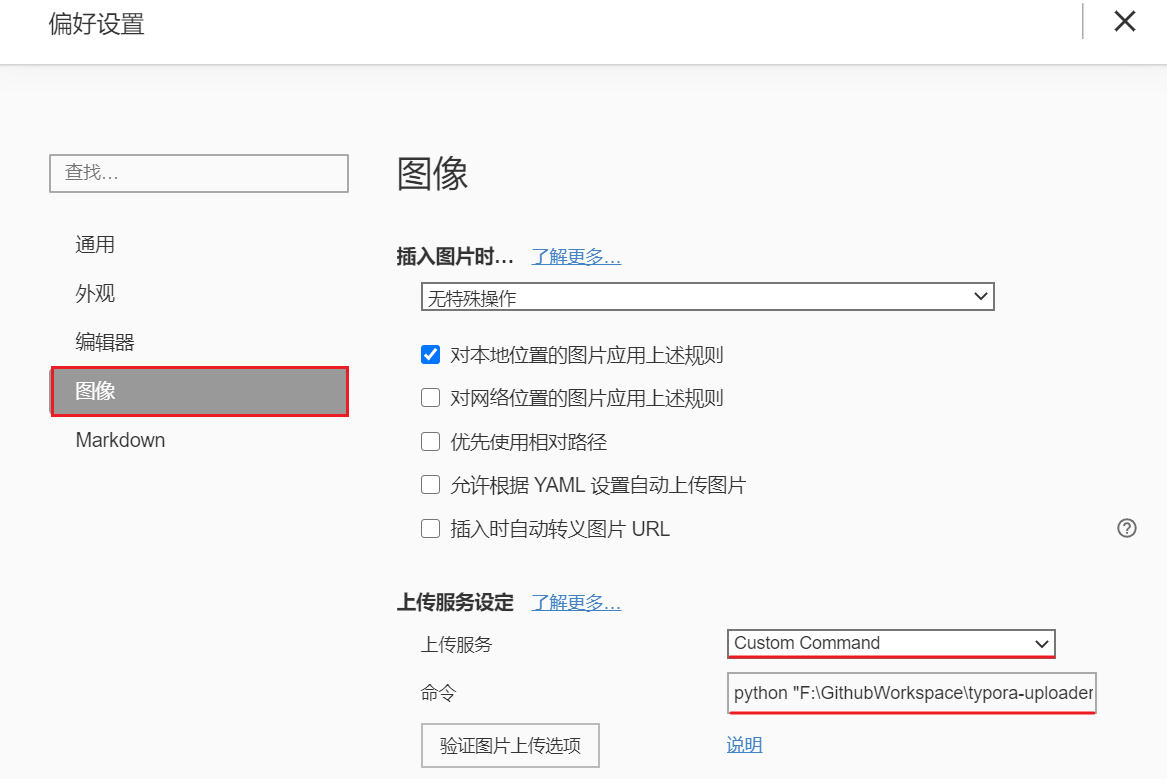Image resolution: width=1167 pixels, height=779 pixels.
Task: Click the 上传服务设定 section label
Action: coord(455,603)
